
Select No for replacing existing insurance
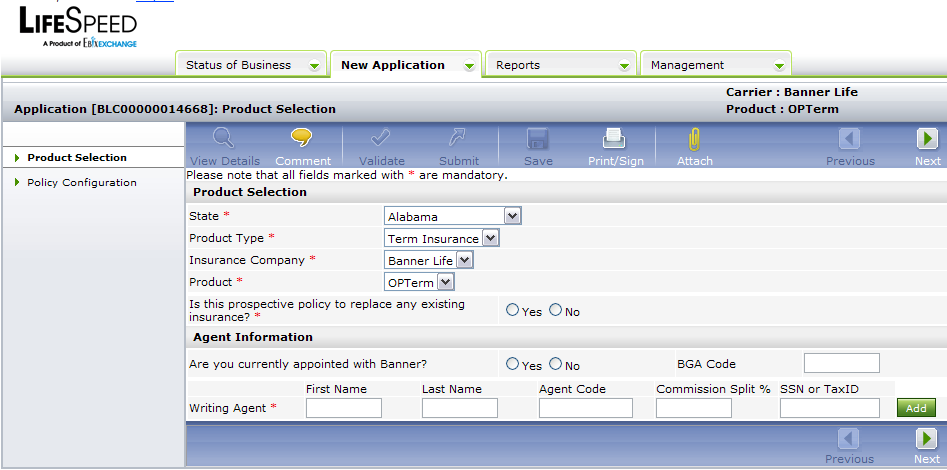point(556,311)
